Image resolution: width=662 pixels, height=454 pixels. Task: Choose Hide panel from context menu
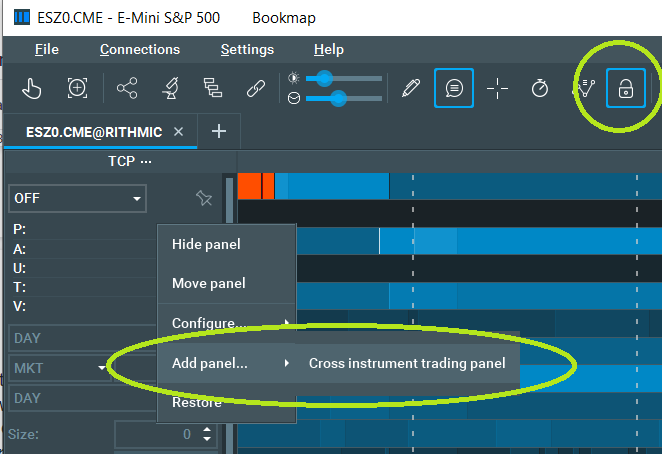click(227, 244)
